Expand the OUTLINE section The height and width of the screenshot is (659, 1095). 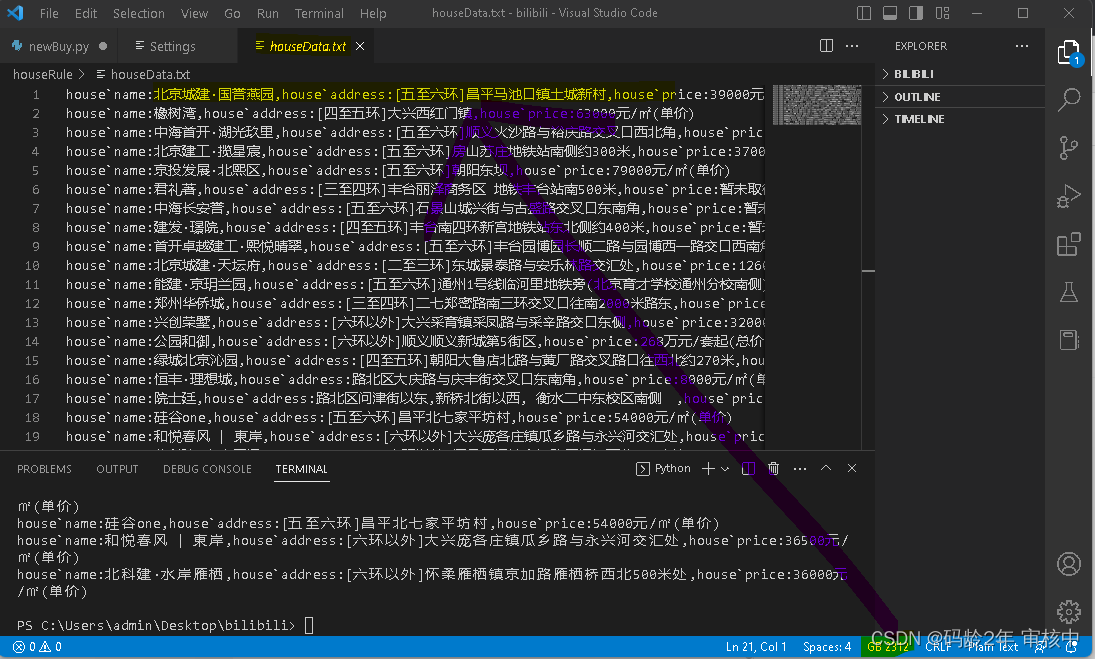[x=960, y=97]
